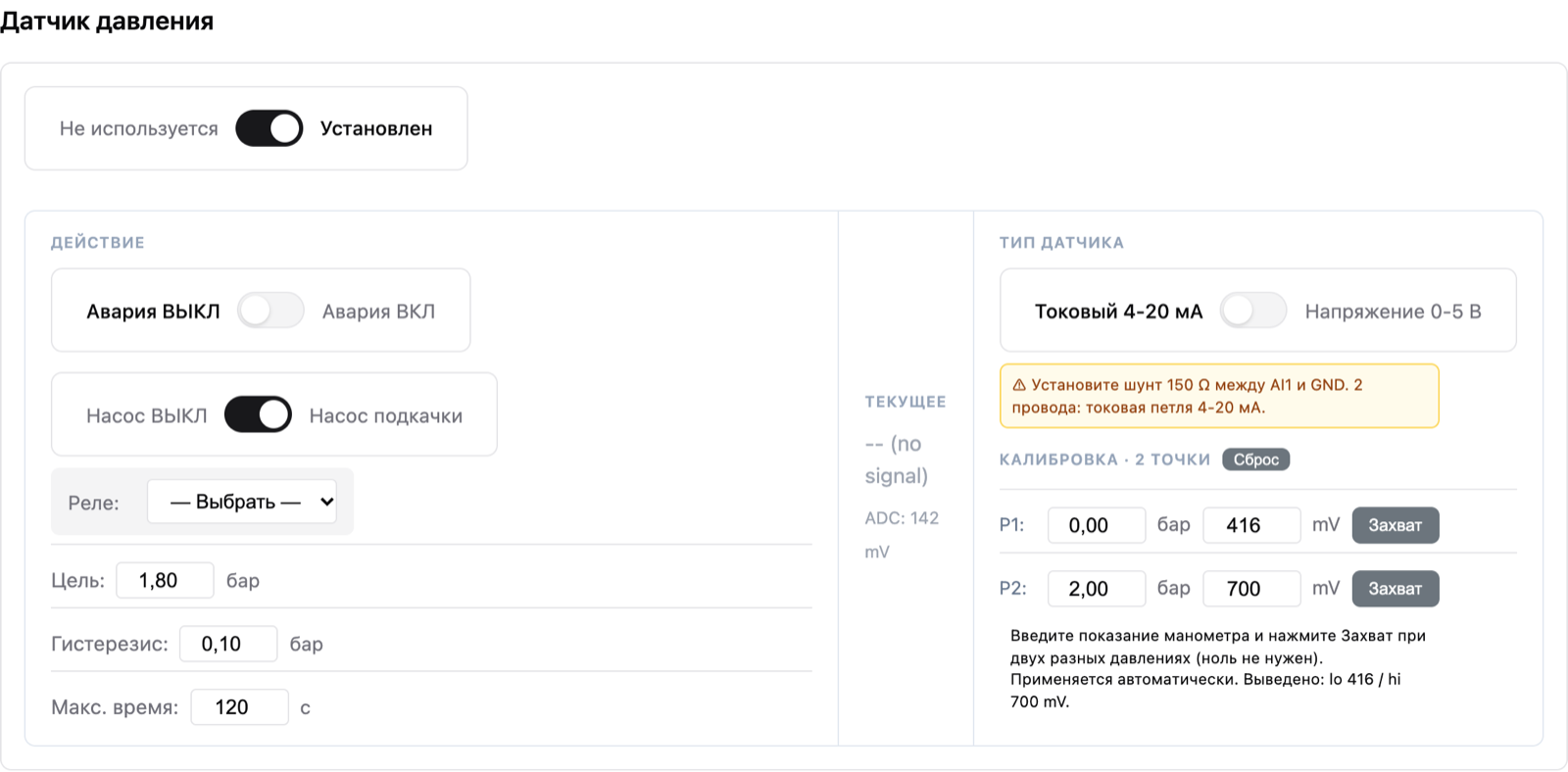Viewport: 1568px width, 772px height.
Task: Click Захват button for P2
Action: tap(1396, 589)
